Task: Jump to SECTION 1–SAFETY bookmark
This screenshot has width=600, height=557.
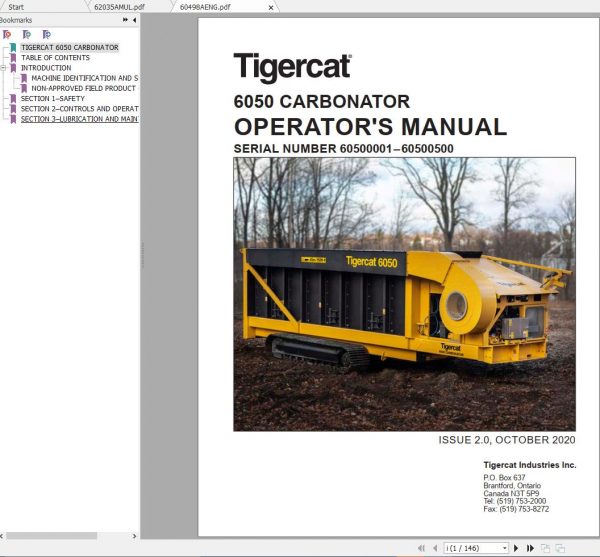Action: [x=53, y=99]
